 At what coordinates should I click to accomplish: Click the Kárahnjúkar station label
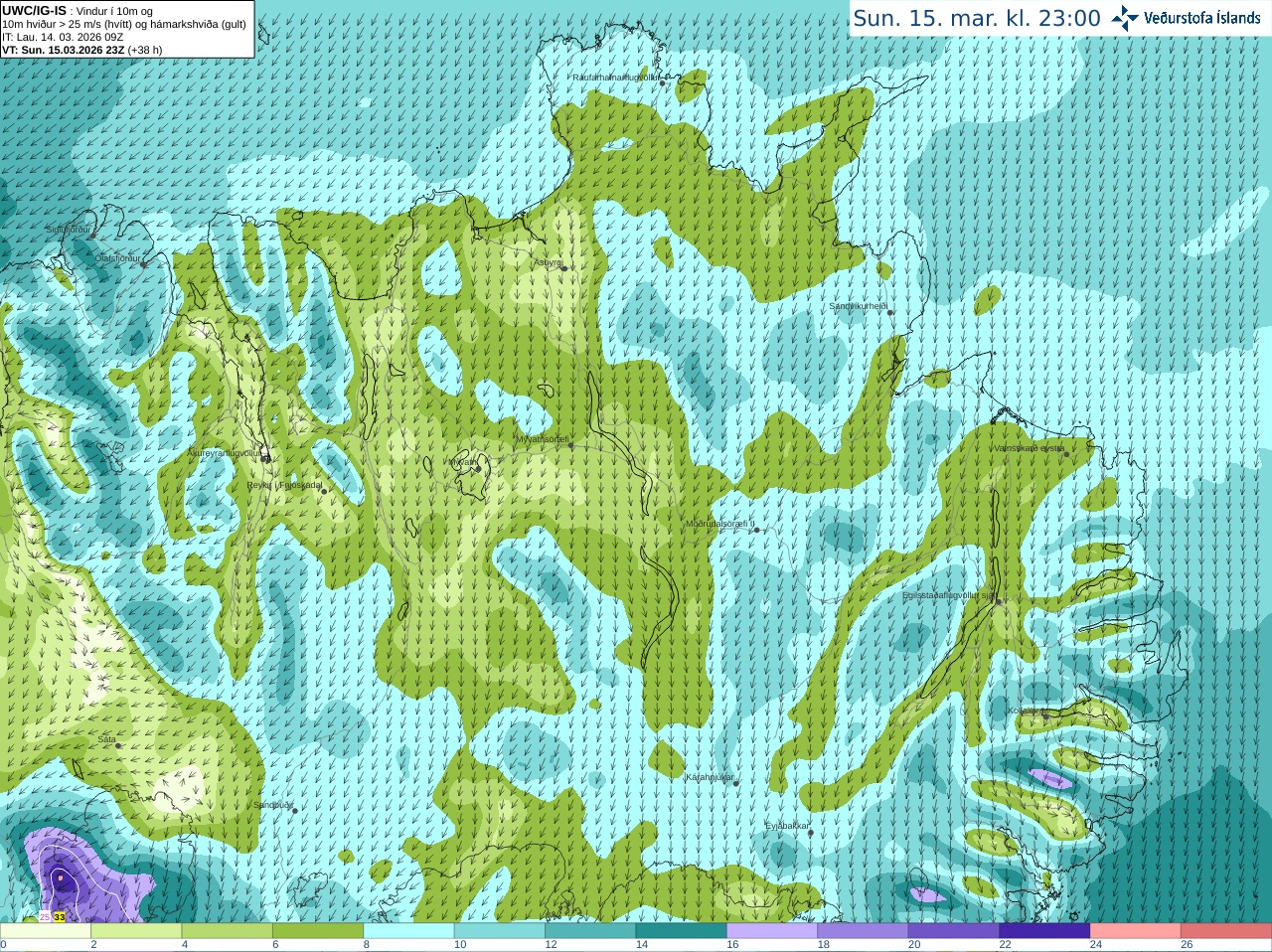coord(710,777)
